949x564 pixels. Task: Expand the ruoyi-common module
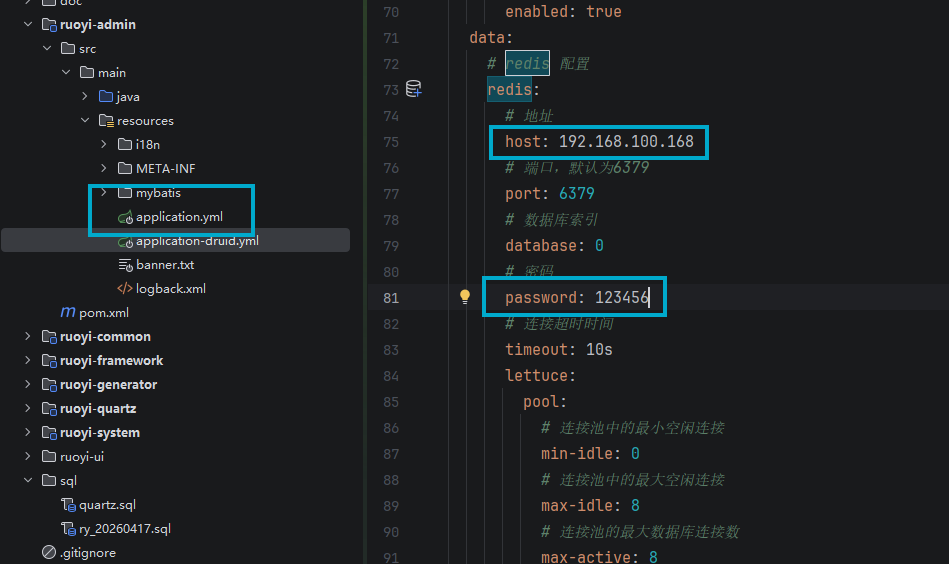tap(28, 336)
